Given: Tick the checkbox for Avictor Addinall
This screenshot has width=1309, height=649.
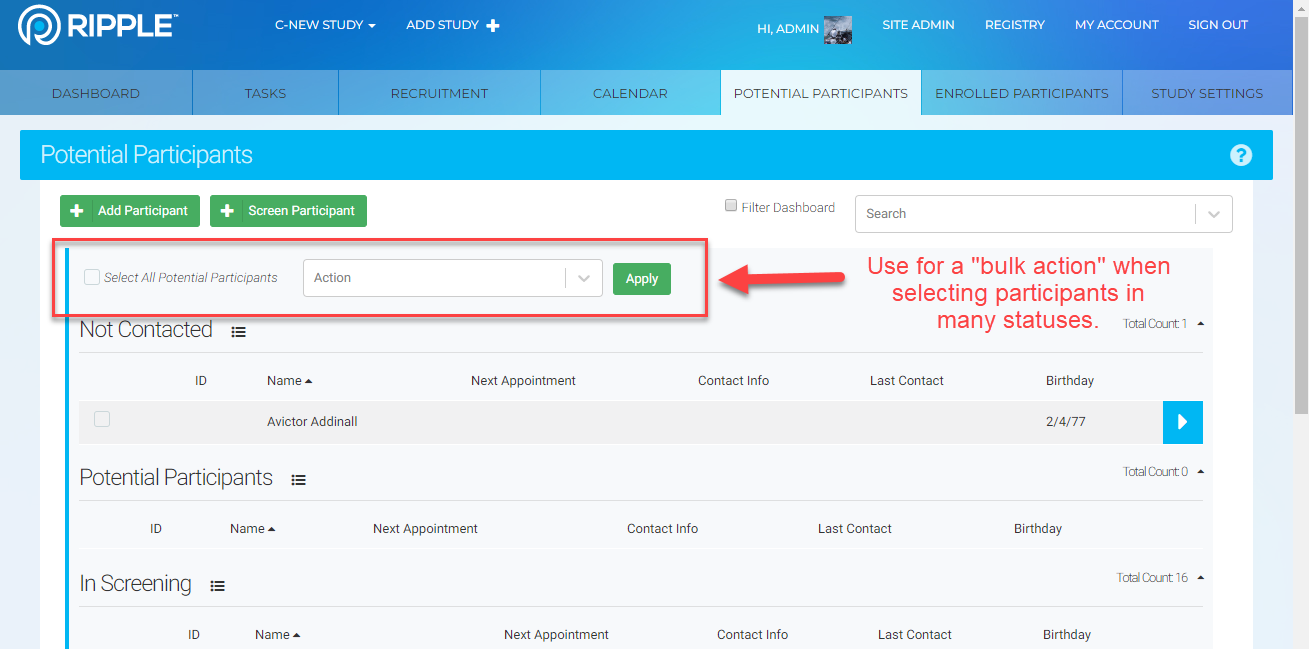Looking at the screenshot, I should point(102,420).
